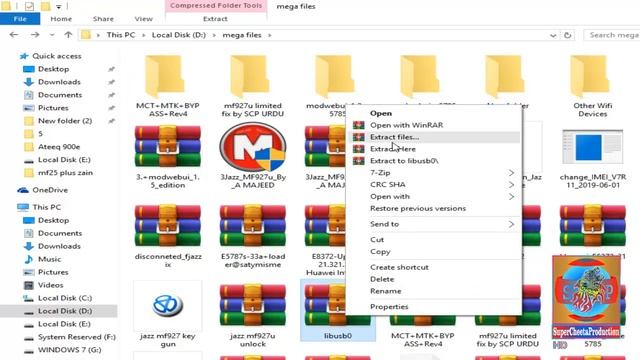Image resolution: width=640 pixels, height=360 pixels.
Task: Select Local Disk (D:) in sidebar
Action: click(x=65, y=311)
